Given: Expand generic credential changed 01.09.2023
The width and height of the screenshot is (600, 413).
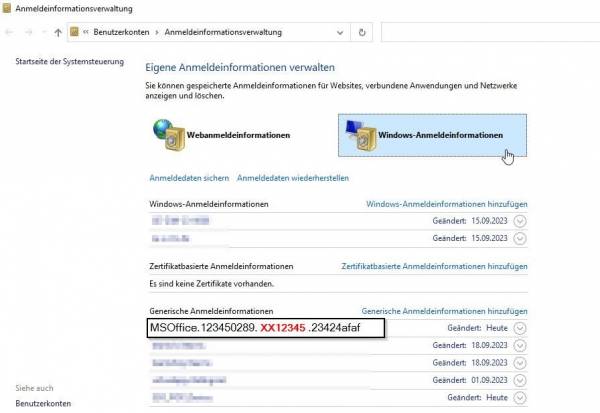Looking at the screenshot, I should (520, 380).
